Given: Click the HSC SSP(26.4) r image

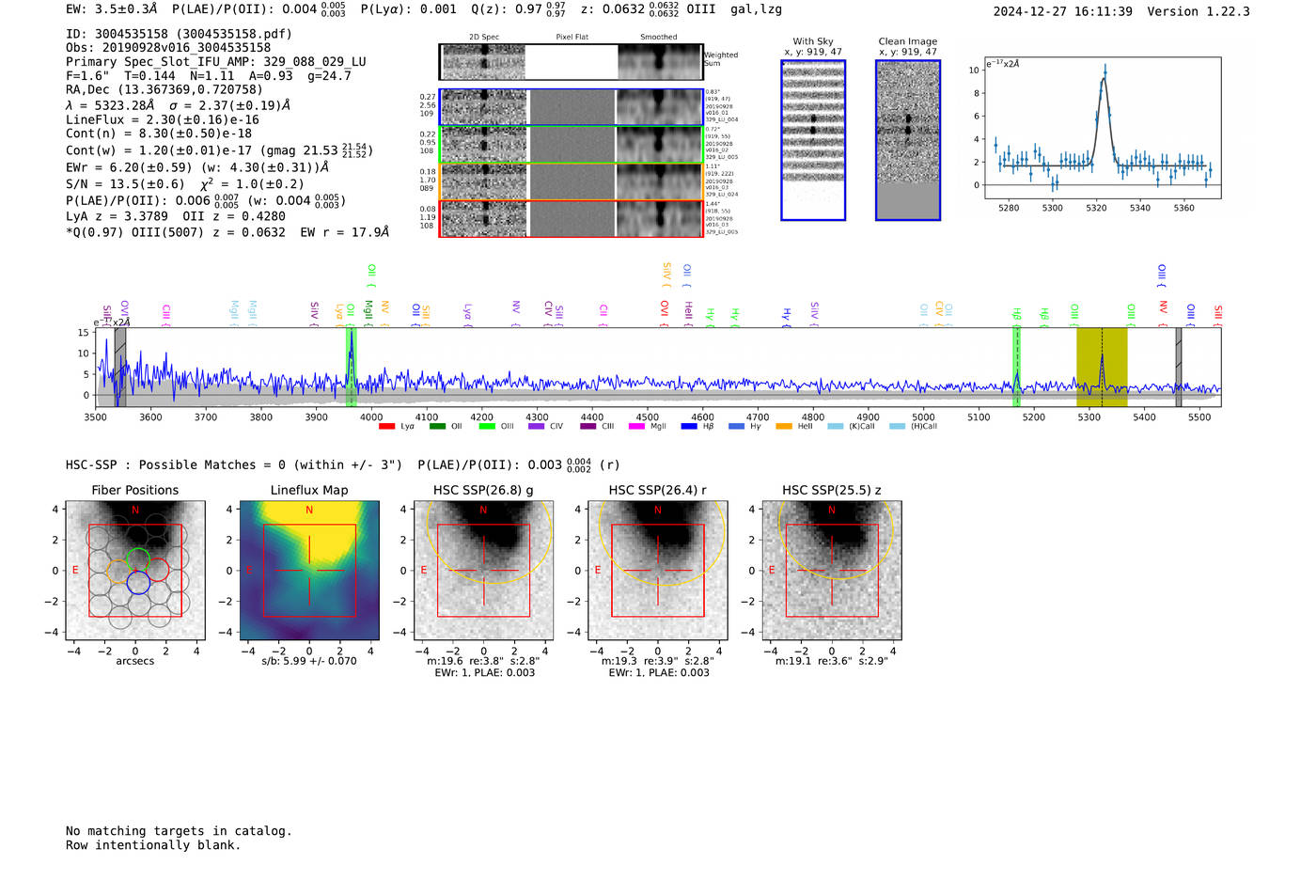Looking at the screenshot, I should point(658,571).
